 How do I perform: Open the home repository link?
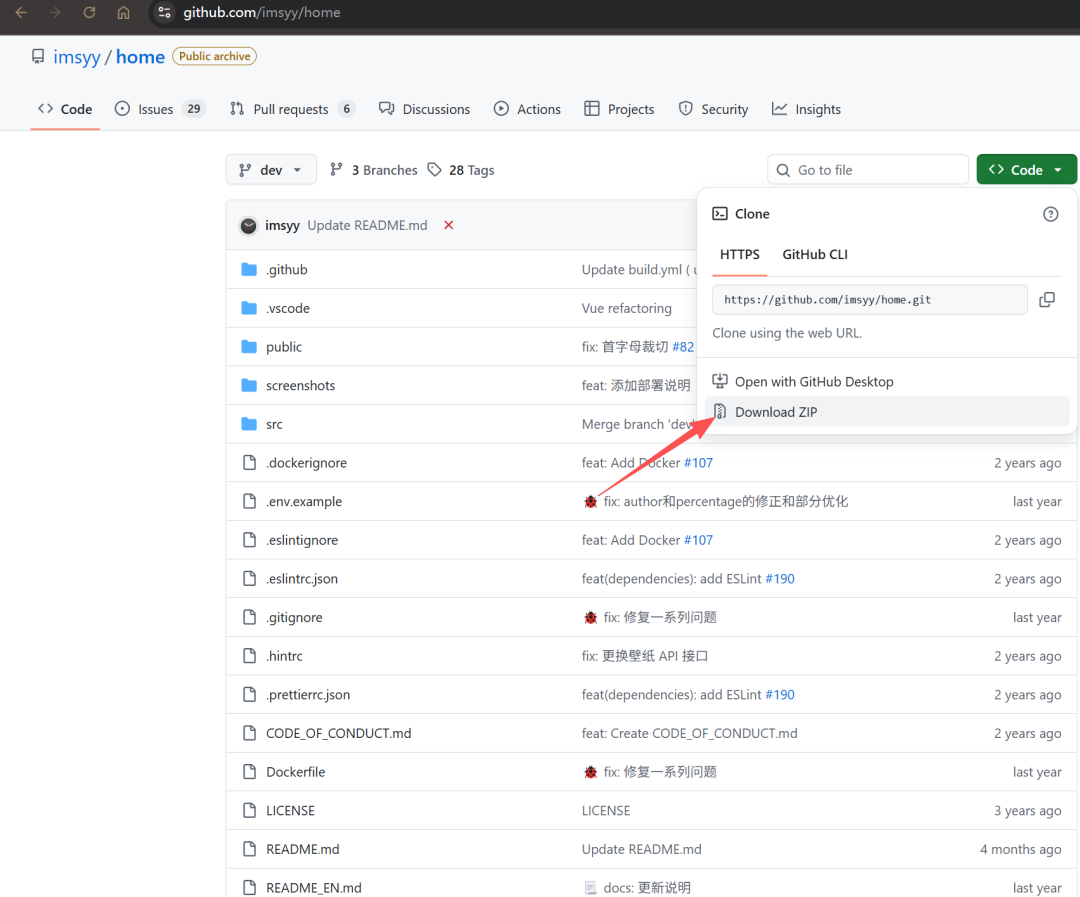click(x=140, y=56)
